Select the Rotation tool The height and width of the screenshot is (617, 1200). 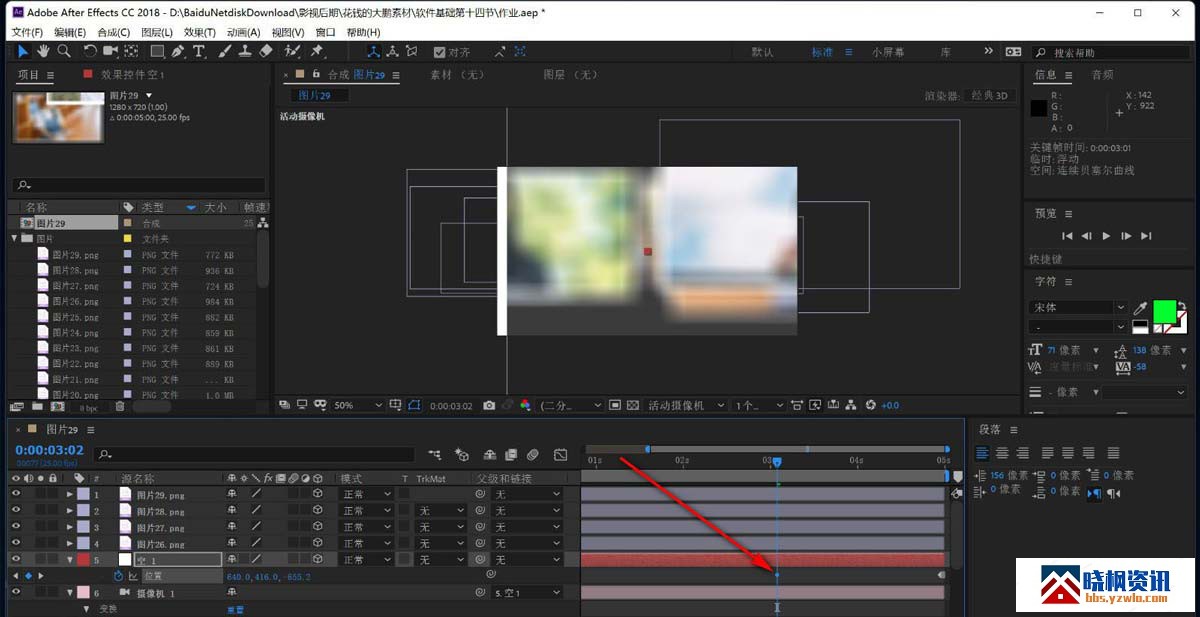tap(90, 52)
